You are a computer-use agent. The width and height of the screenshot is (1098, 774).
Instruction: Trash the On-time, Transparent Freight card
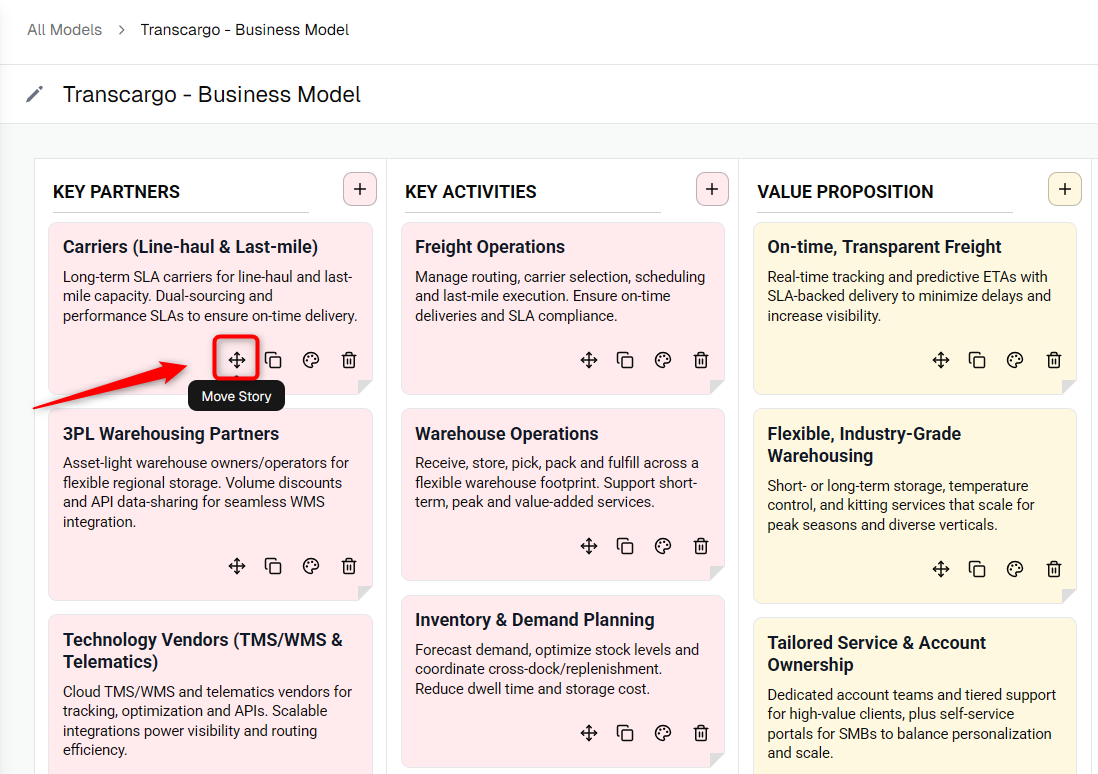pyautogui.click(x=1054, y=360)
